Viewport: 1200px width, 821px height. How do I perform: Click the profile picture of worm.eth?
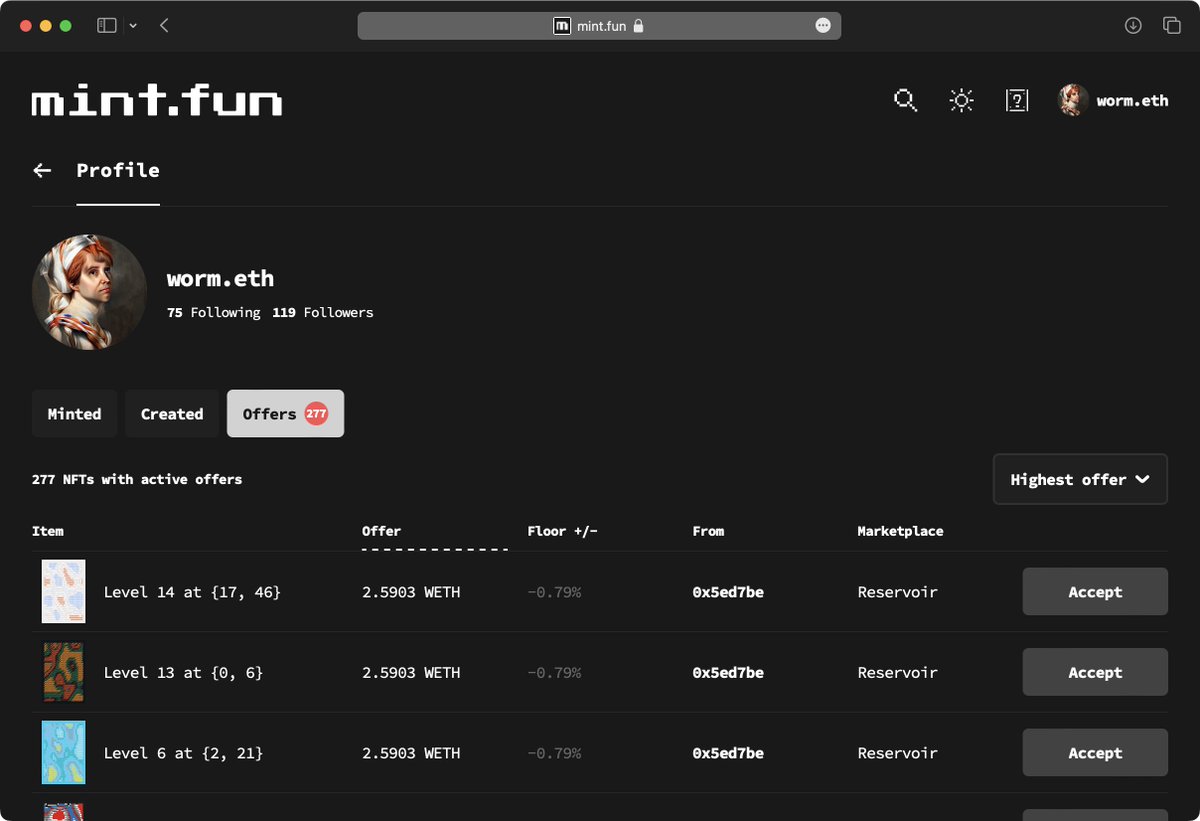coord(89,292)
